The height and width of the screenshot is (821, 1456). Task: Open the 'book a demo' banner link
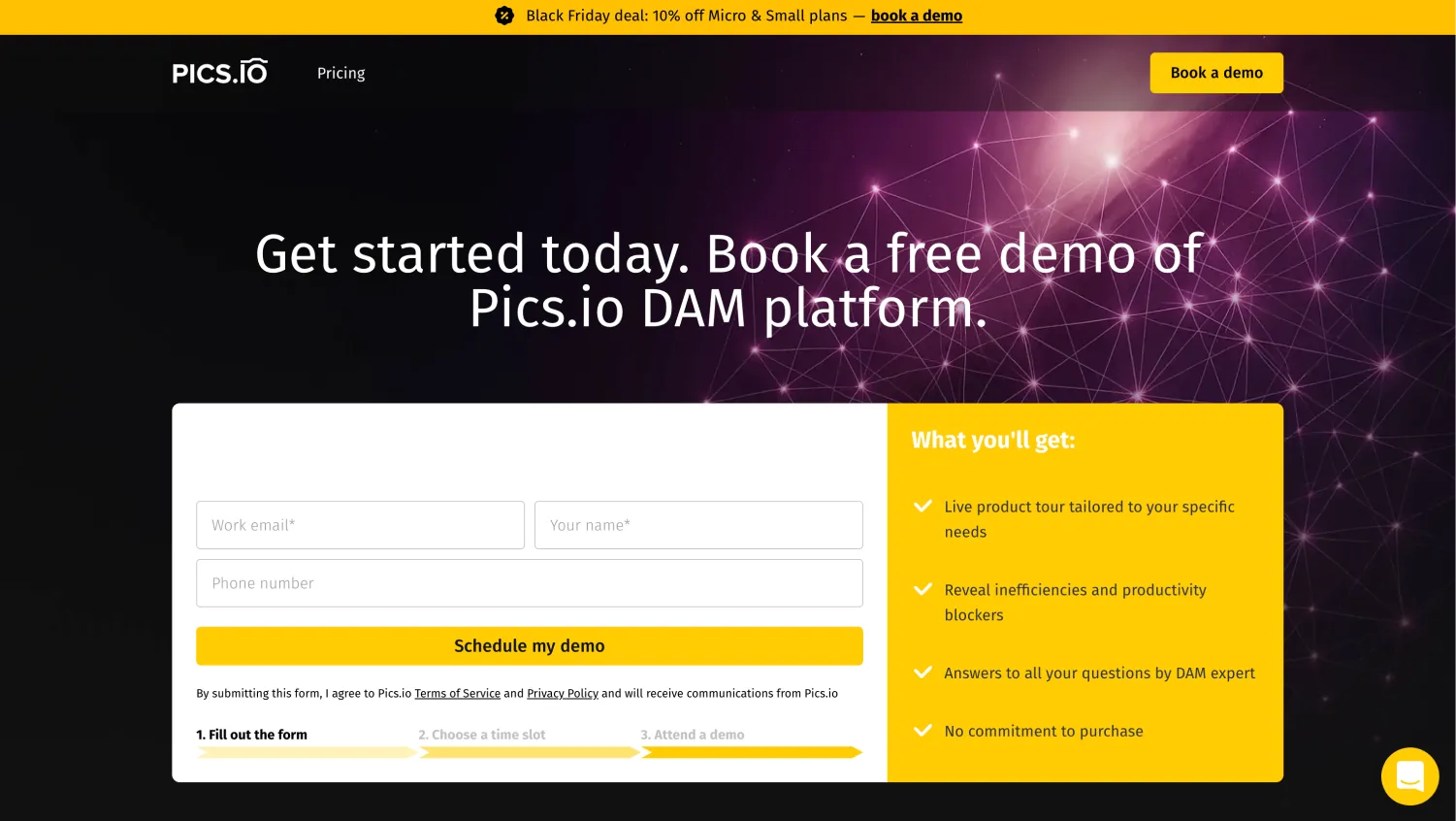916,16
